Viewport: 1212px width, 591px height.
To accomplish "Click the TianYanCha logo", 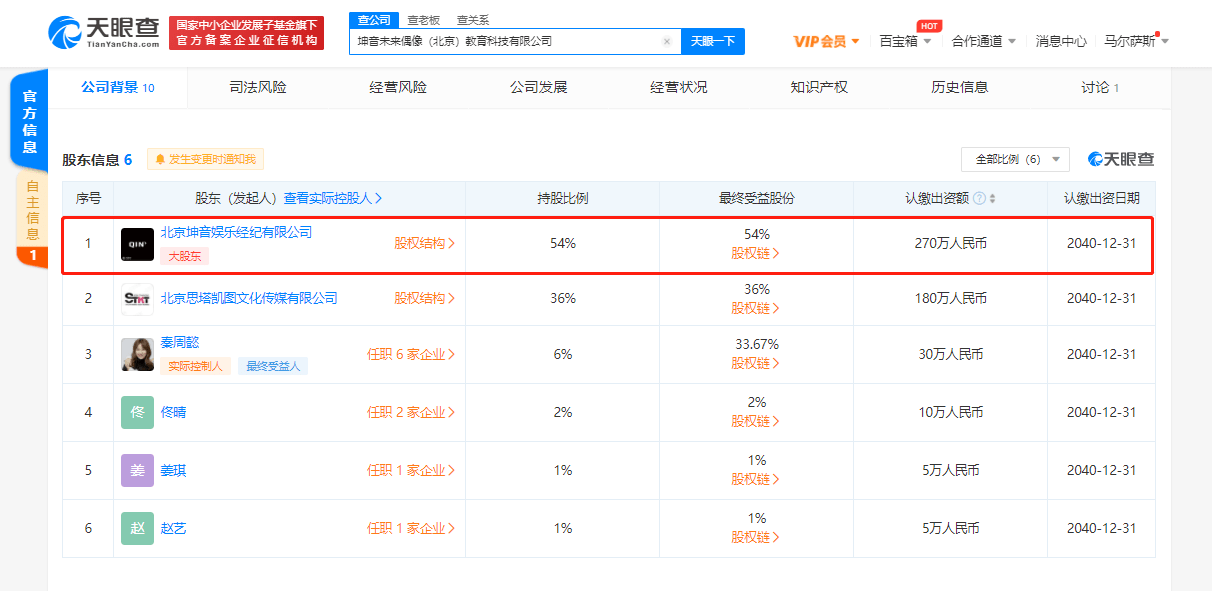I will click(103, 32).
